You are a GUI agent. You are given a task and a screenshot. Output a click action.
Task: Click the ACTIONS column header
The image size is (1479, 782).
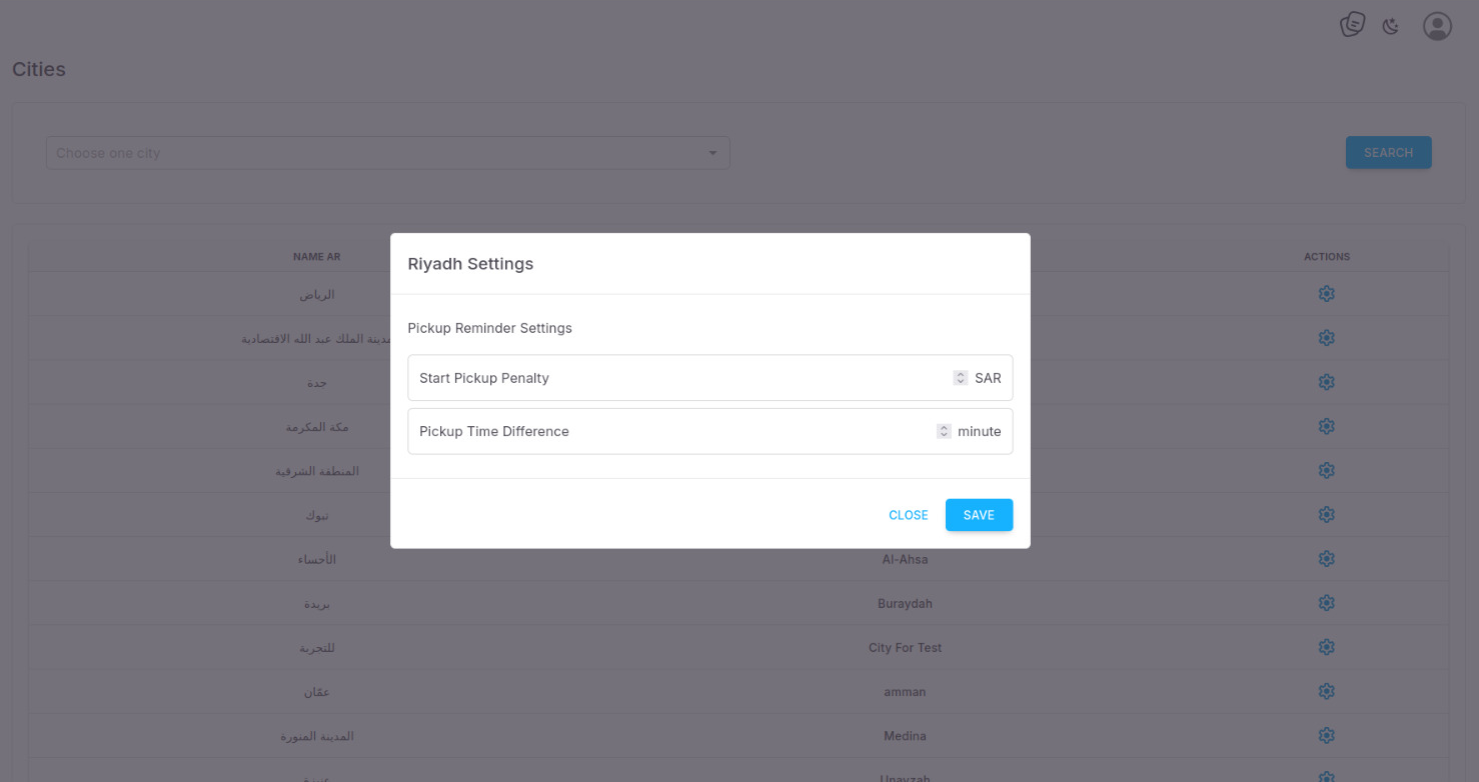[x=1327, y=257]
